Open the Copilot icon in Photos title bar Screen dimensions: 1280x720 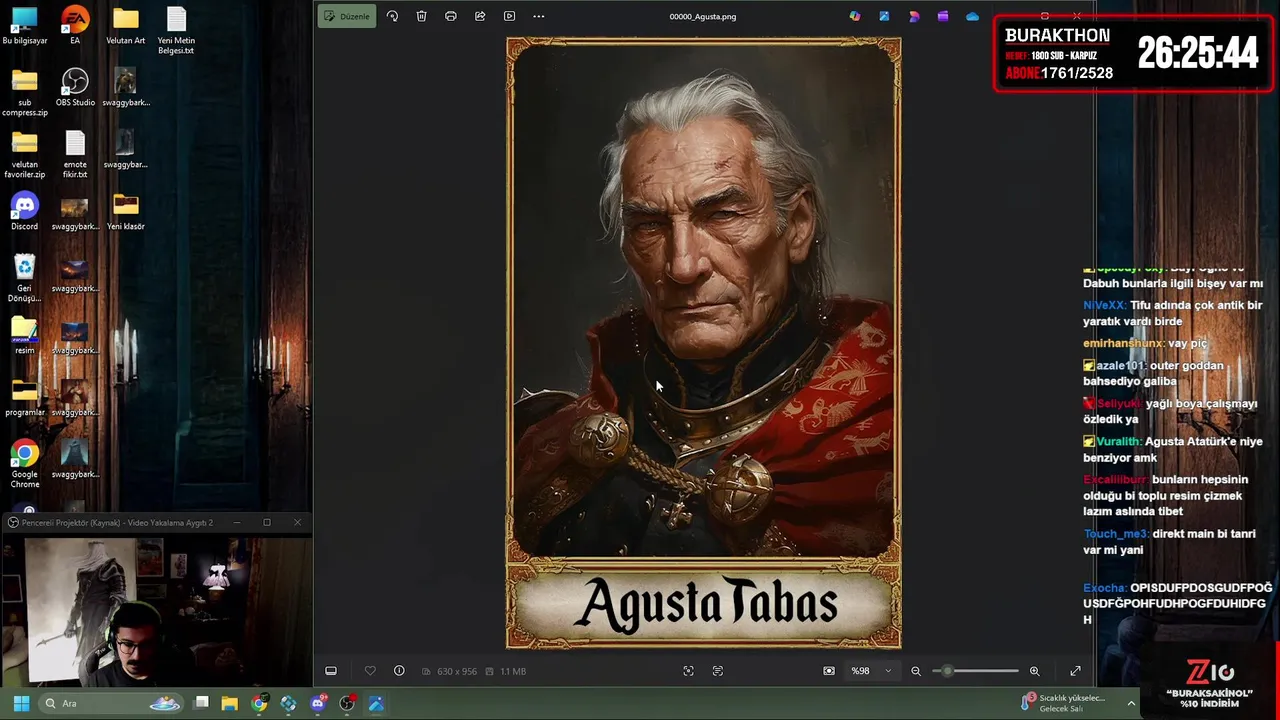(x=855, y=16)
